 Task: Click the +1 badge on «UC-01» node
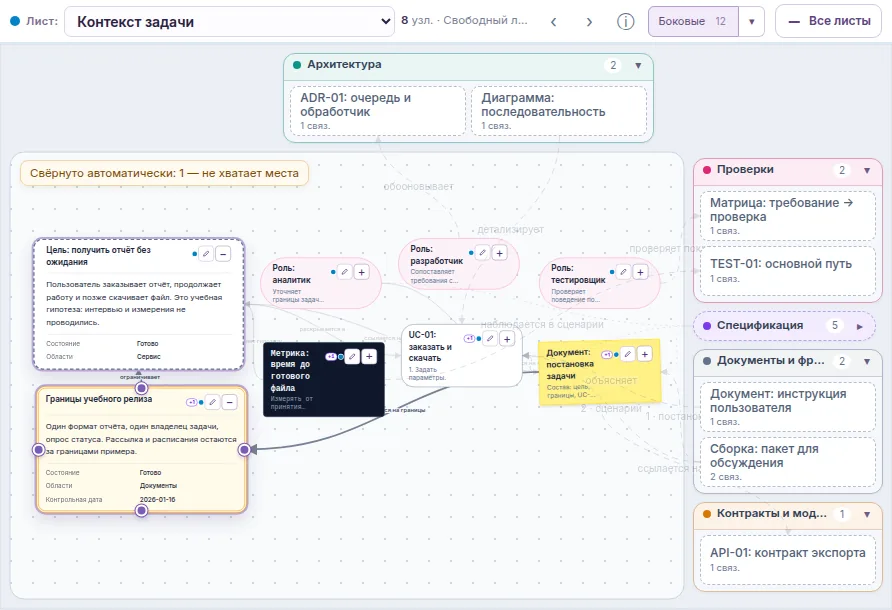pyautogui.click(x=469, y=339)
